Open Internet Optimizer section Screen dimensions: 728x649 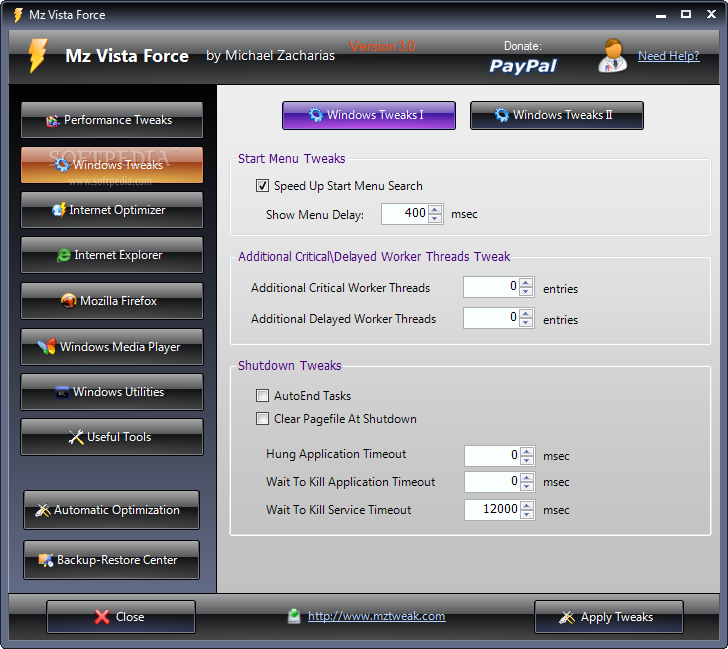pyautogui.click(x=112, y=210)
